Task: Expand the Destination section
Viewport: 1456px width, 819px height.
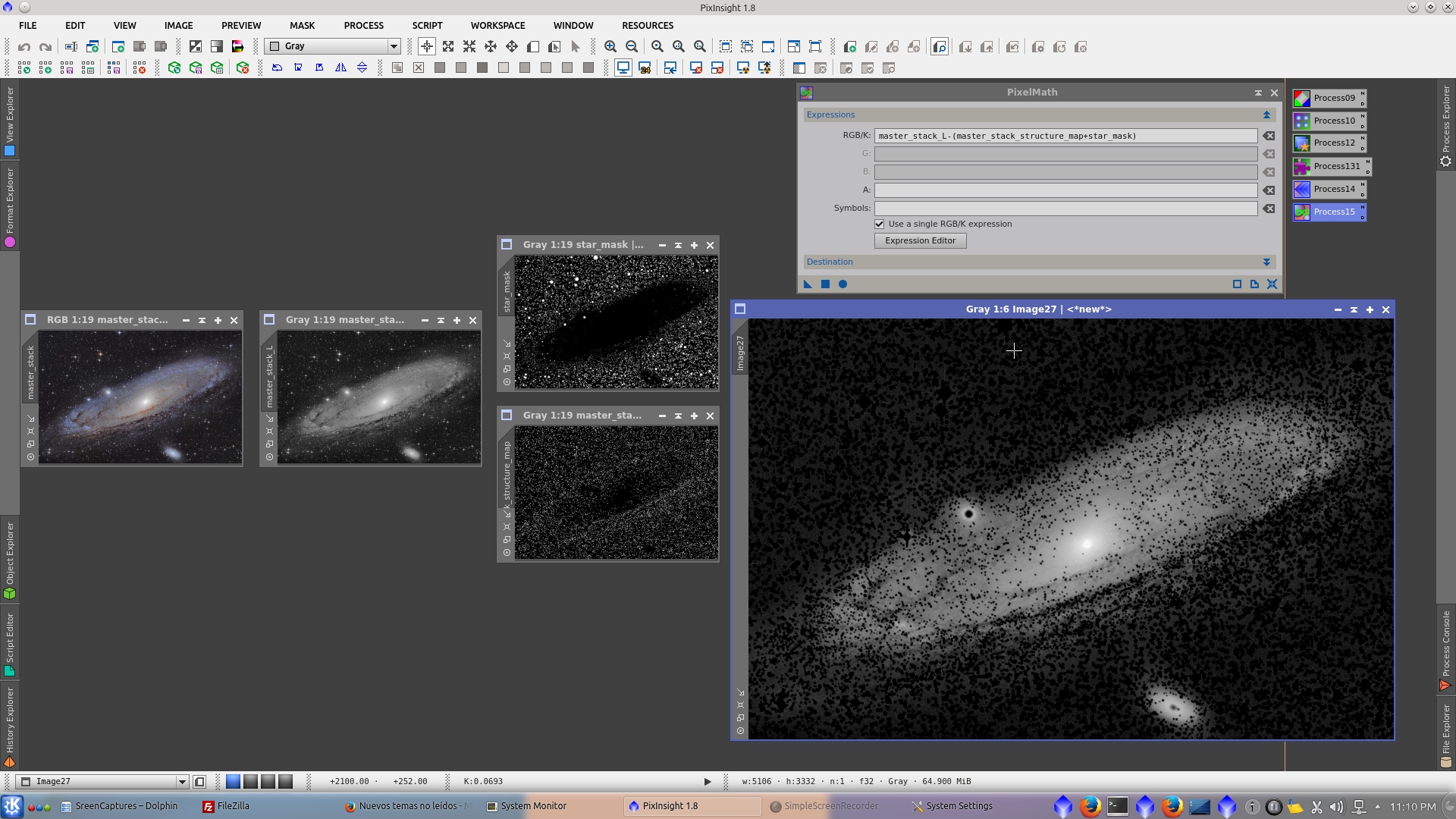Action: tap(1266, 262)
